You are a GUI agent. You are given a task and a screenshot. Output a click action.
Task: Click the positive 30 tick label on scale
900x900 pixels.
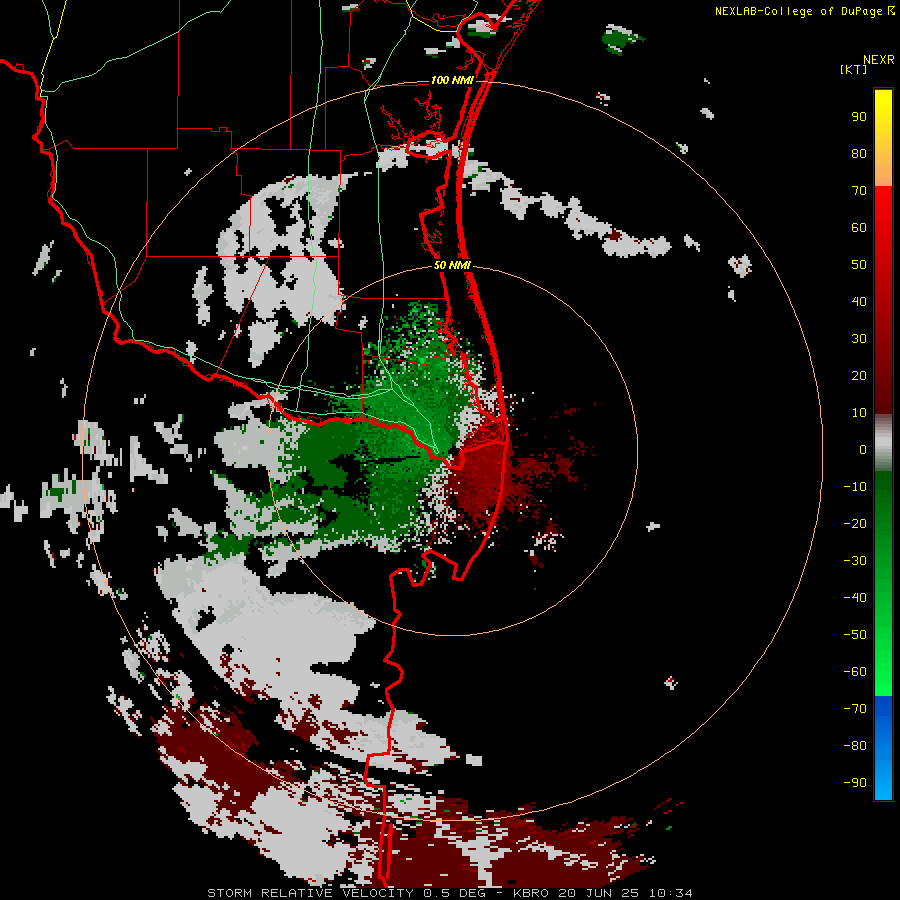[859, 339]
